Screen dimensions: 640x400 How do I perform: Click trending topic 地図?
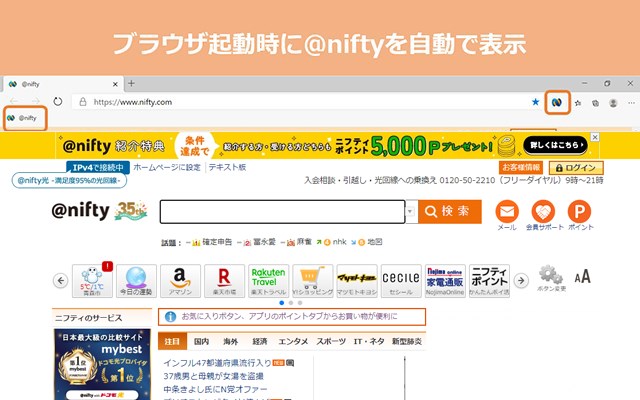pos(375,242)
